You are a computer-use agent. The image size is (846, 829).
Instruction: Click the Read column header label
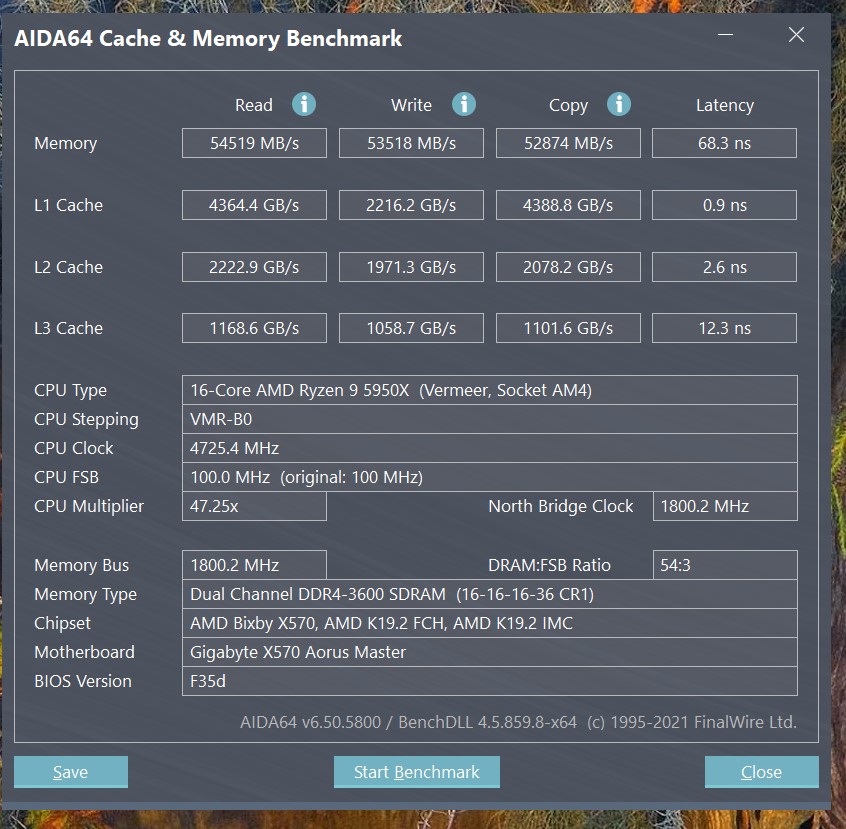pyautogui.click(x=254, y=105)
